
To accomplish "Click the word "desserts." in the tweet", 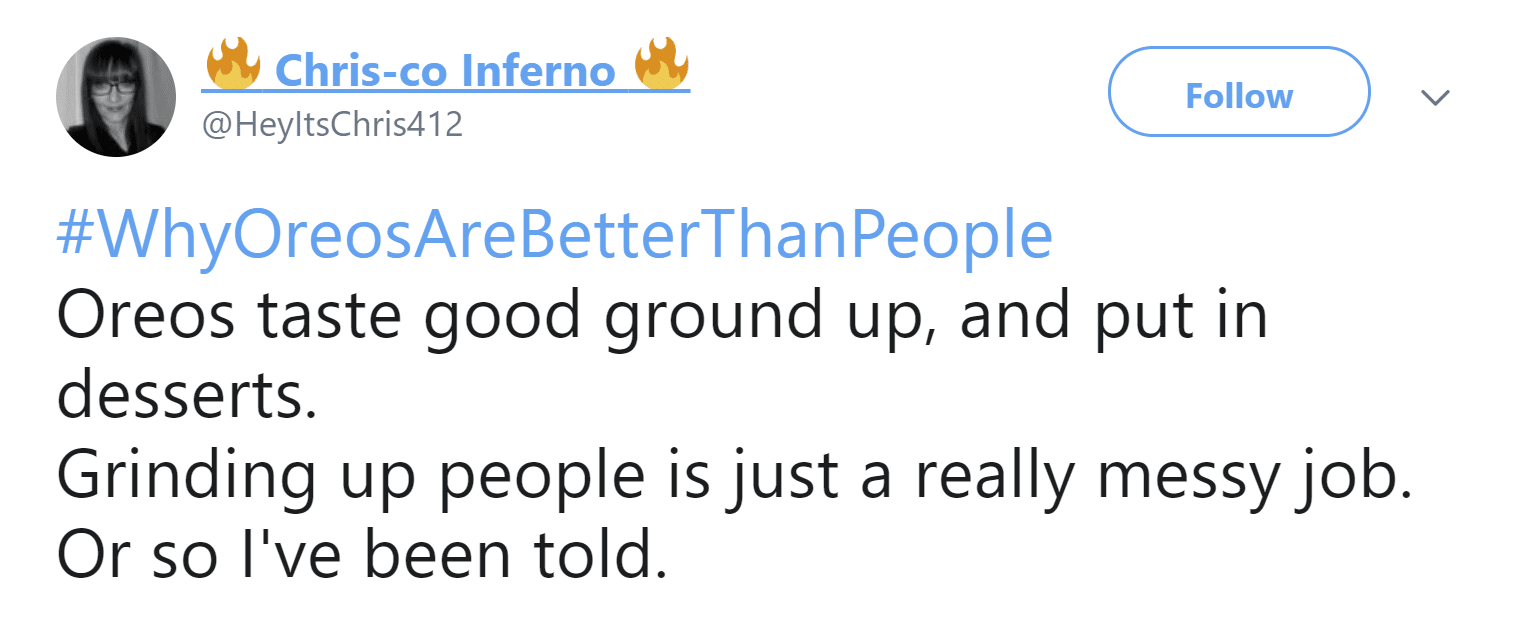I will pyautogui.click(x=186, y=397).
